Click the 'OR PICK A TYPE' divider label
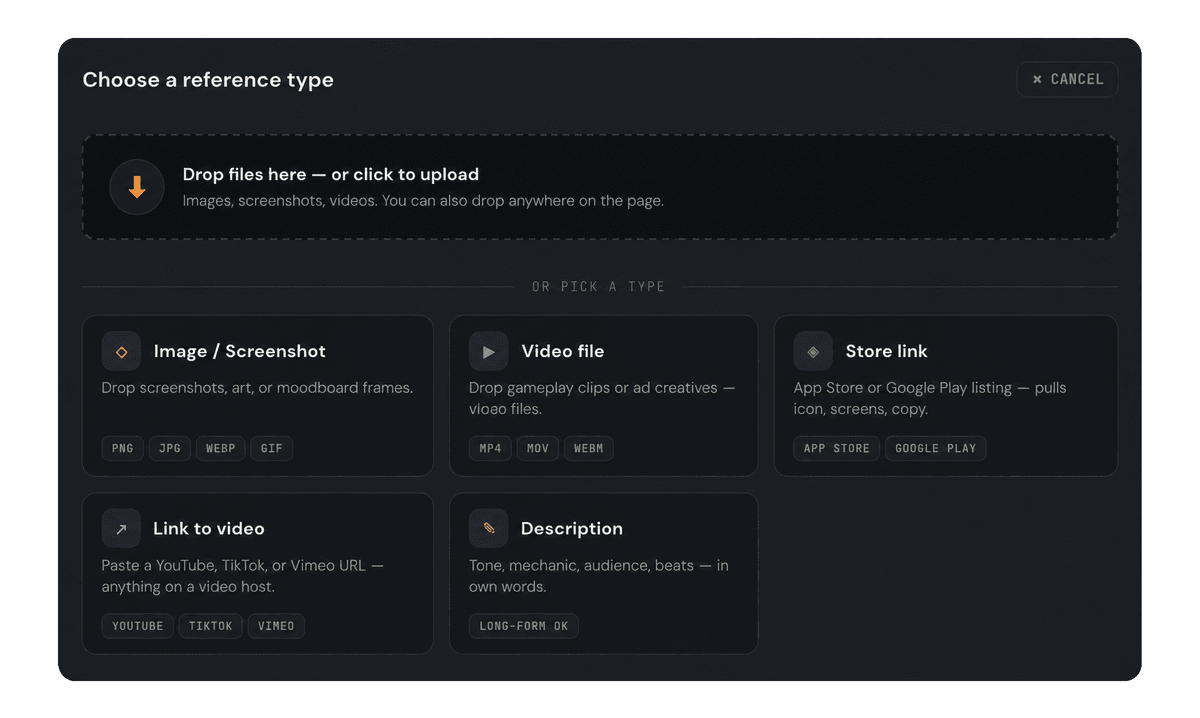 pos(598,287)
